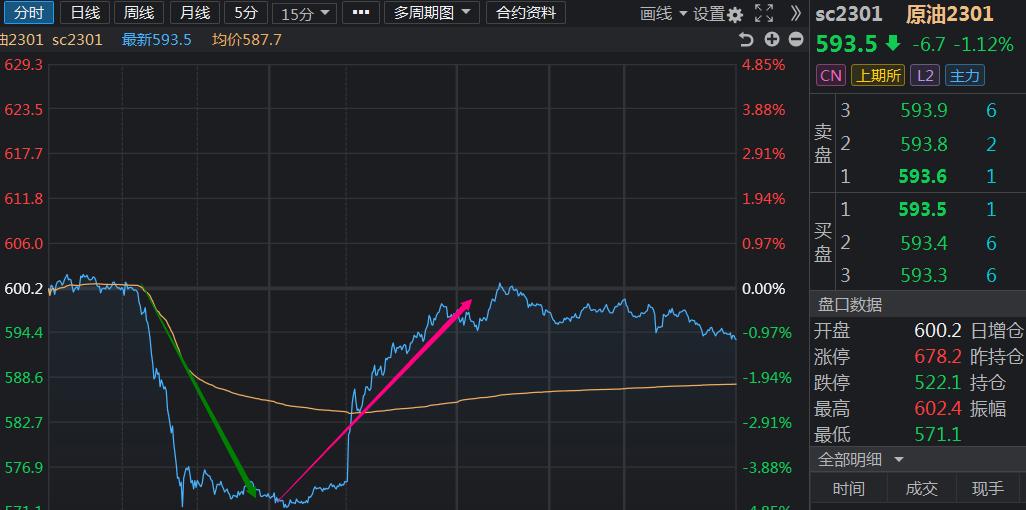Viewport: 1026px width, 510px height.
Task: Click the sc2301 code in header
Action: (849, 14)
